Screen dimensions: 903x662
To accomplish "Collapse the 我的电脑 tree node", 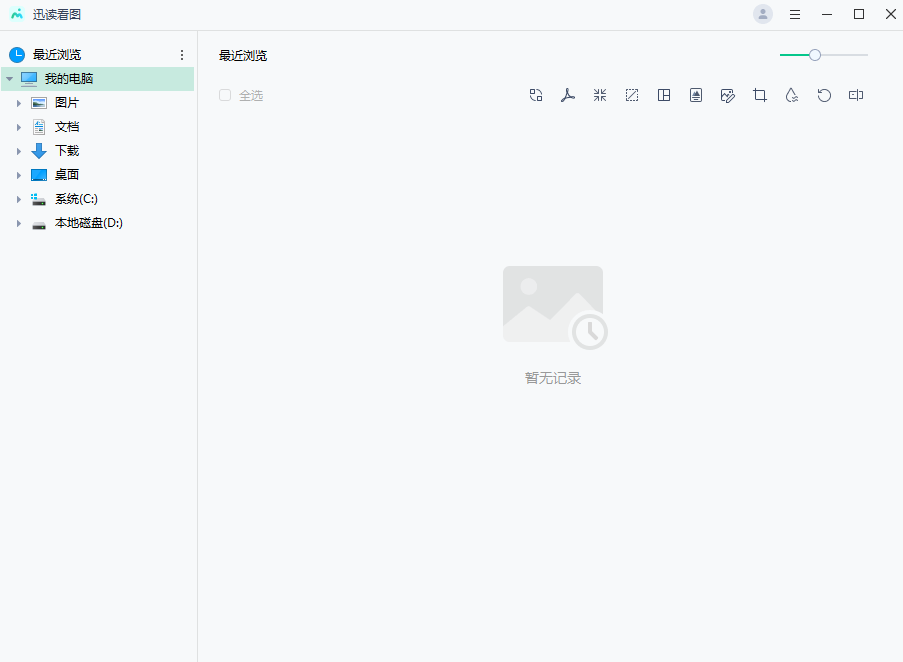I will click(9, 79).
